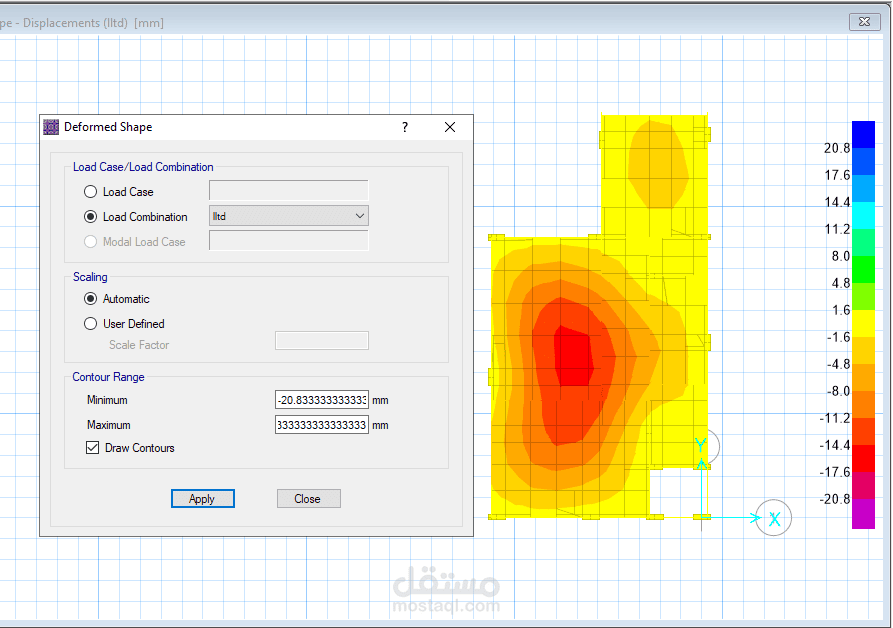Click the Minimum contour range field
Screen dimensions: 893x628
tap(322, 400)
